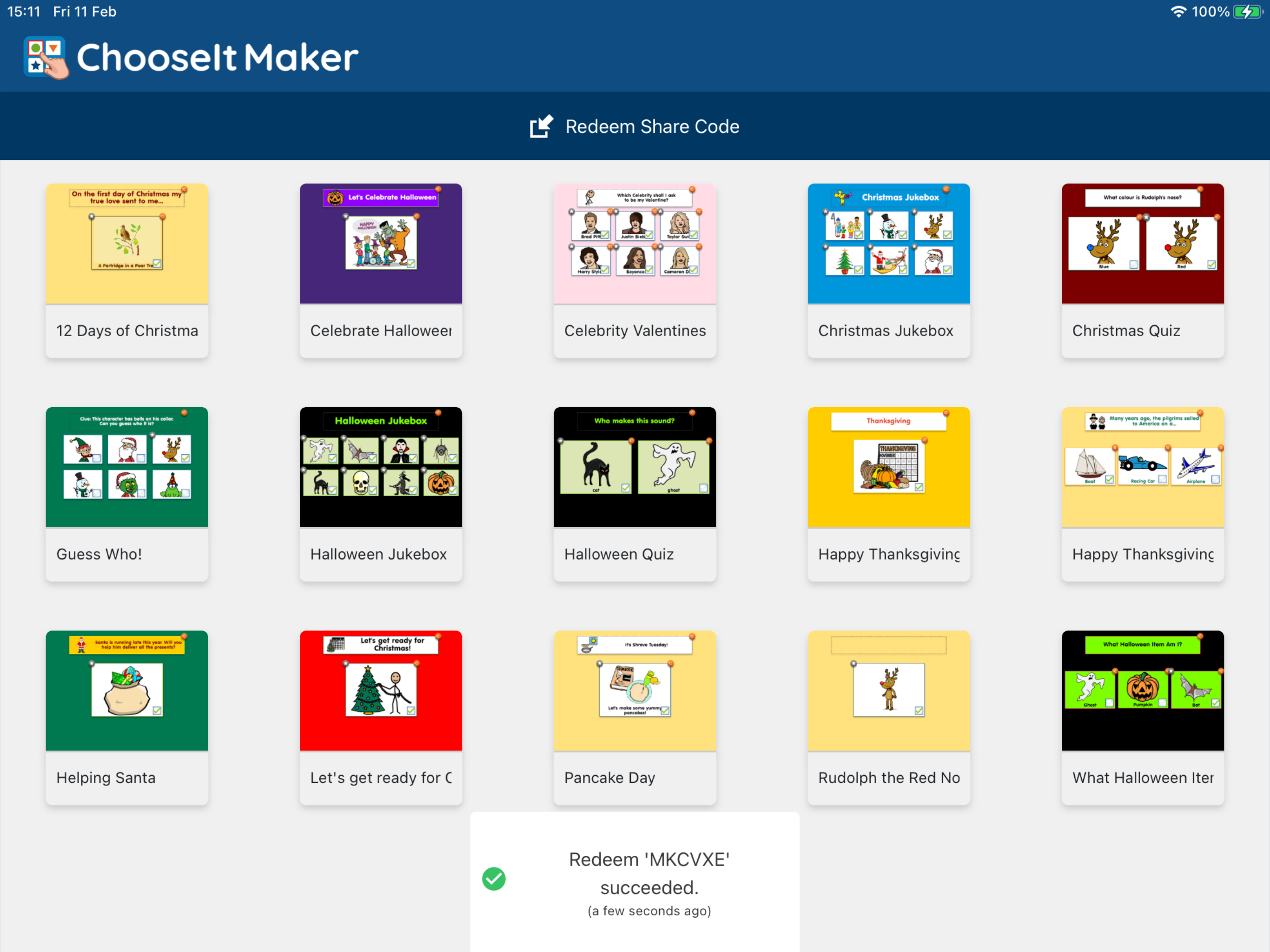Open the 12 Days of Christmas thumbnail
The width and height of the screenshot is (1270, 952).
(x=127, y=244)
